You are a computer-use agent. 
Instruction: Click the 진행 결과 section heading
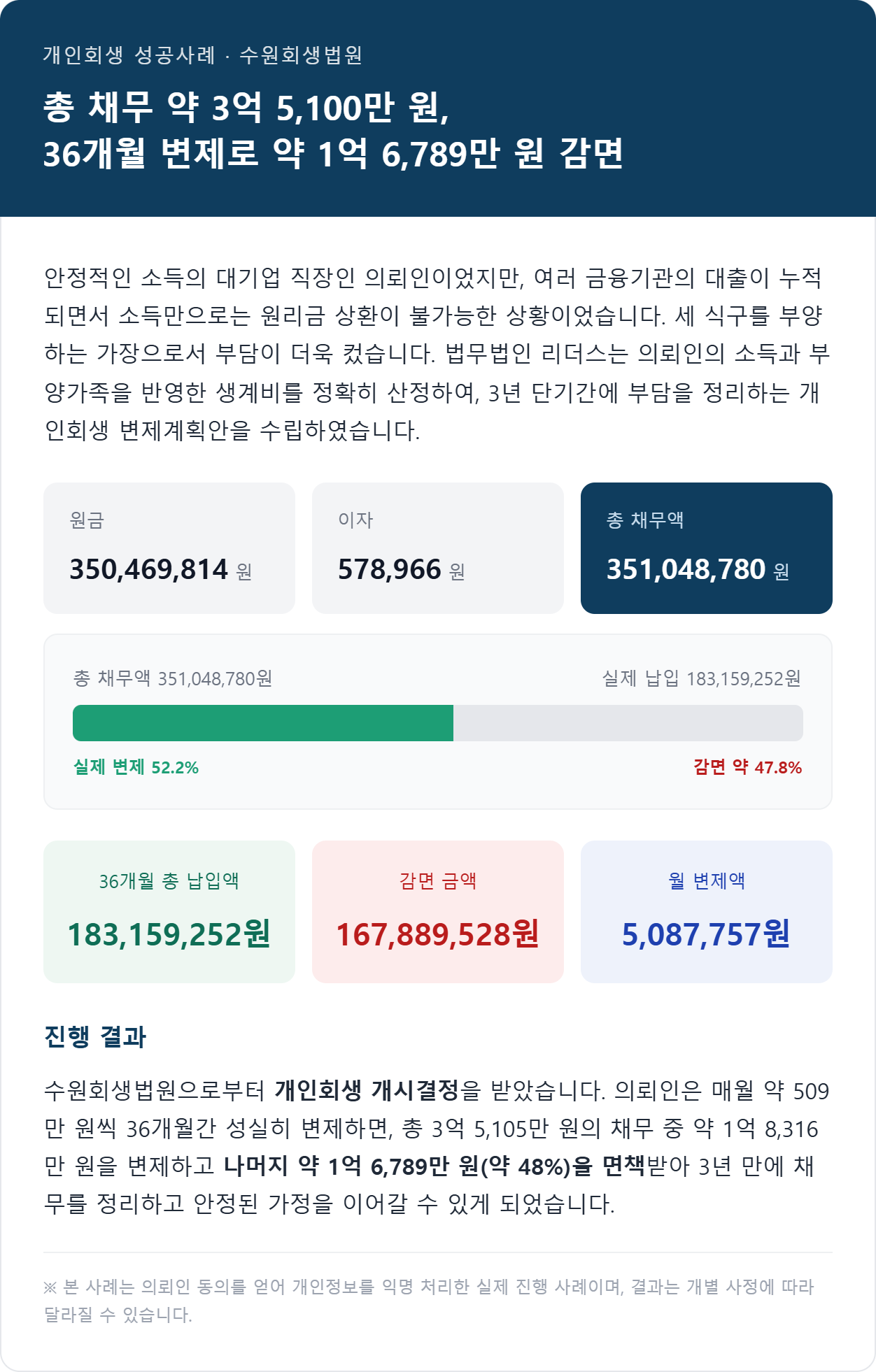(x=95, y=1036)
